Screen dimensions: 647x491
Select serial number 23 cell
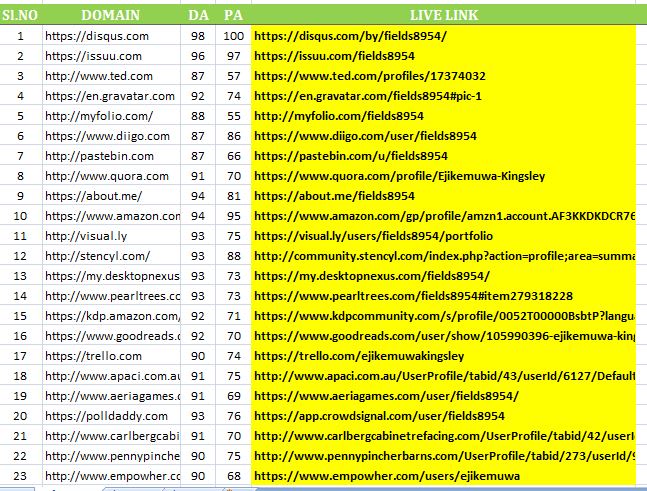pyautogui.click(x=20, y=476)
